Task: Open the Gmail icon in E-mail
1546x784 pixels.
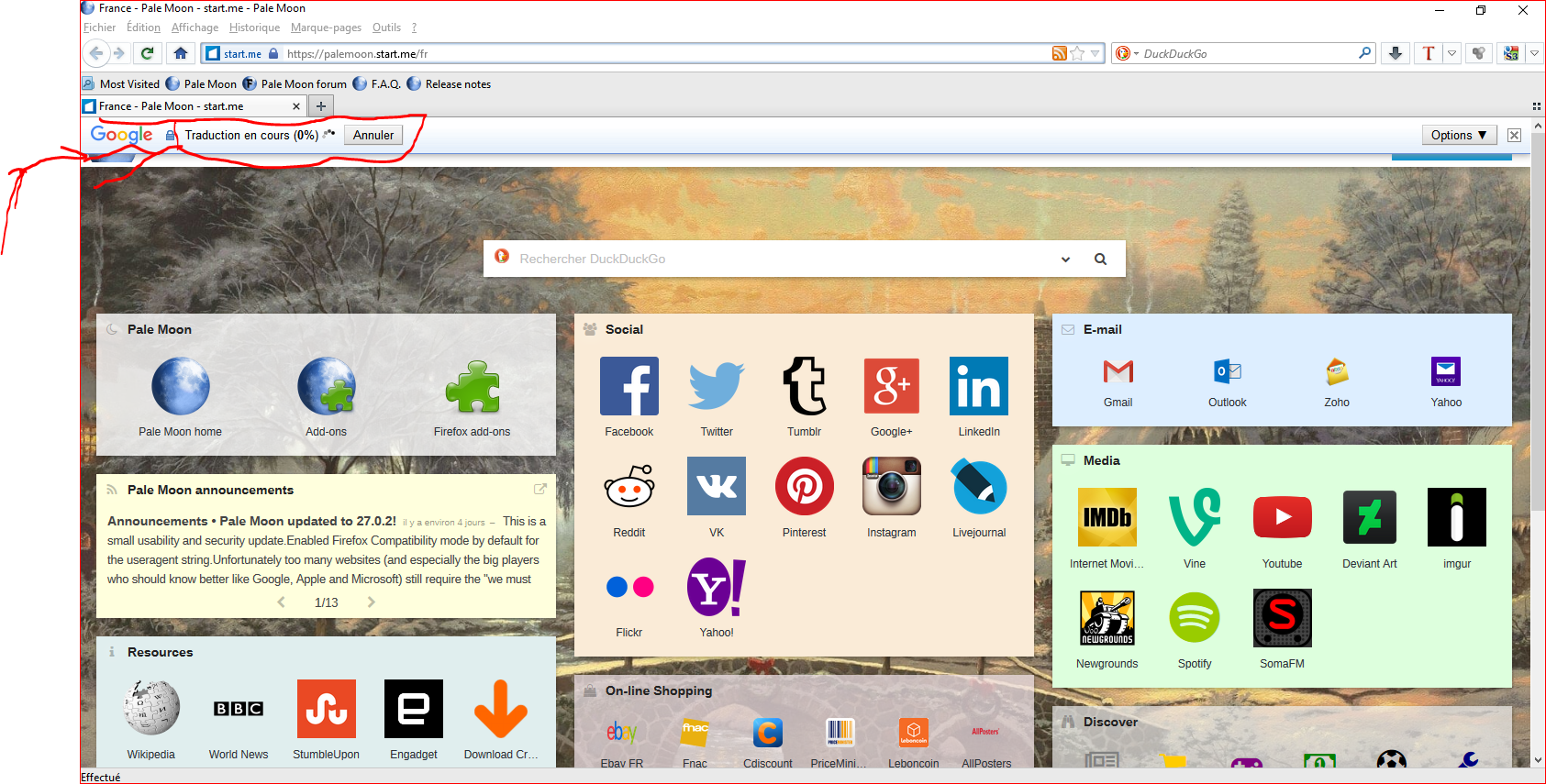Action: click(1118, 371)
